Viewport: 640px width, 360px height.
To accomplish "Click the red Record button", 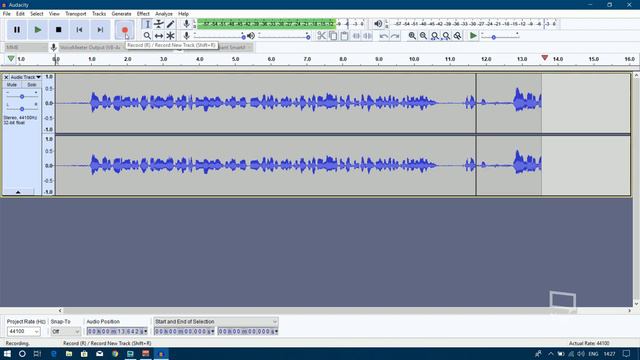I will click(124, 30).
